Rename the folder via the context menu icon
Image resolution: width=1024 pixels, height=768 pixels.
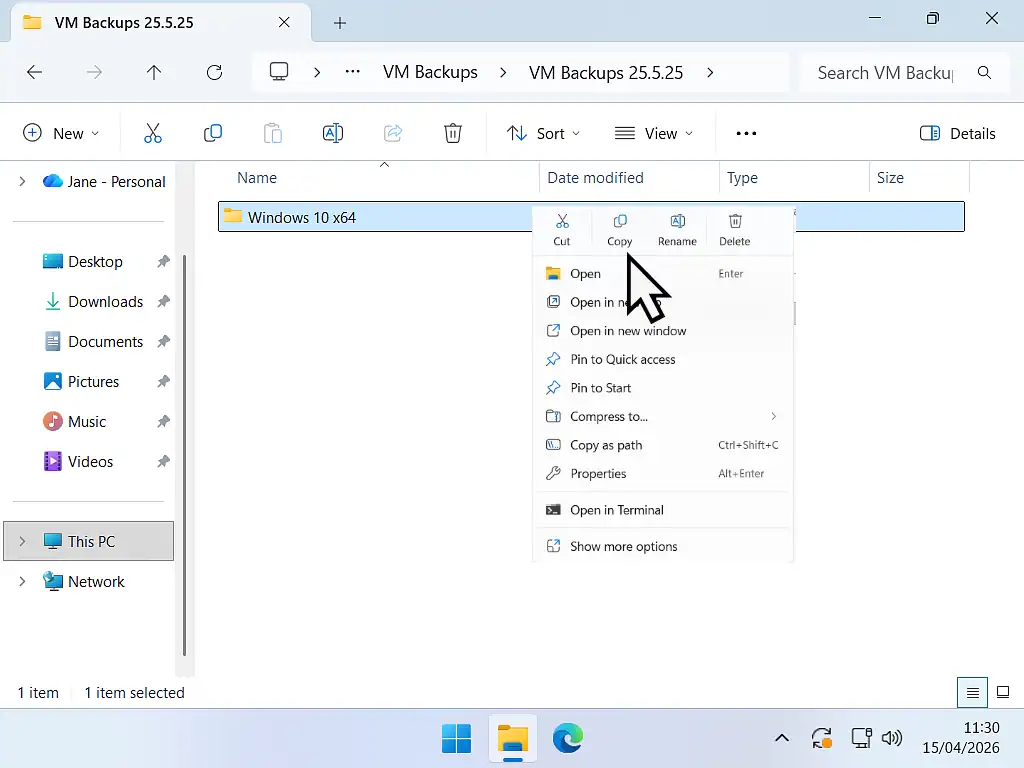click(677, 229)
